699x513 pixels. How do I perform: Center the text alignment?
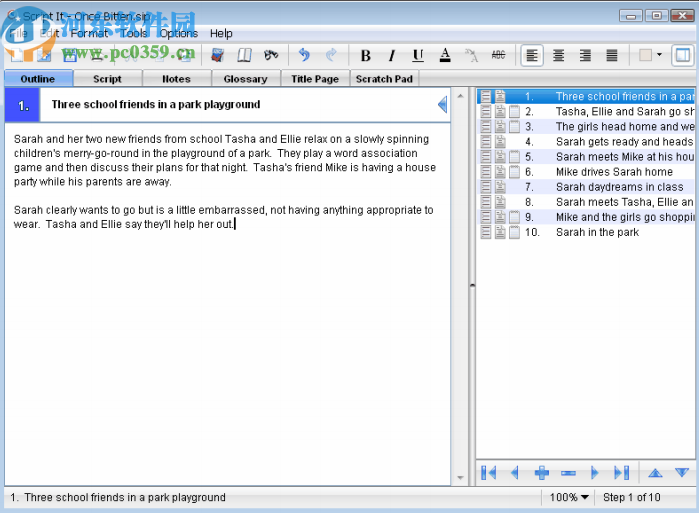[559, 55]
